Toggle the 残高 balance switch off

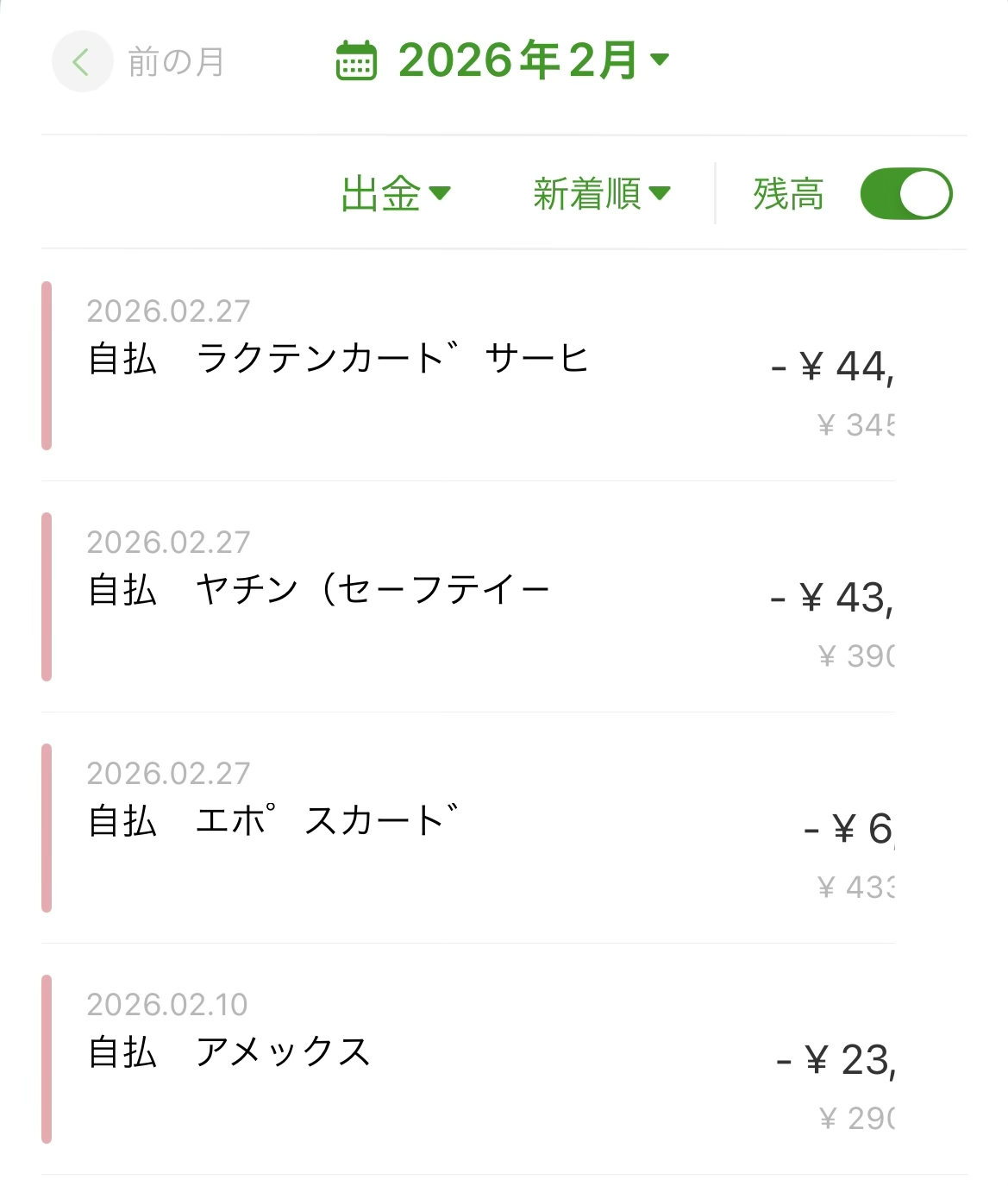click(905, 193)
